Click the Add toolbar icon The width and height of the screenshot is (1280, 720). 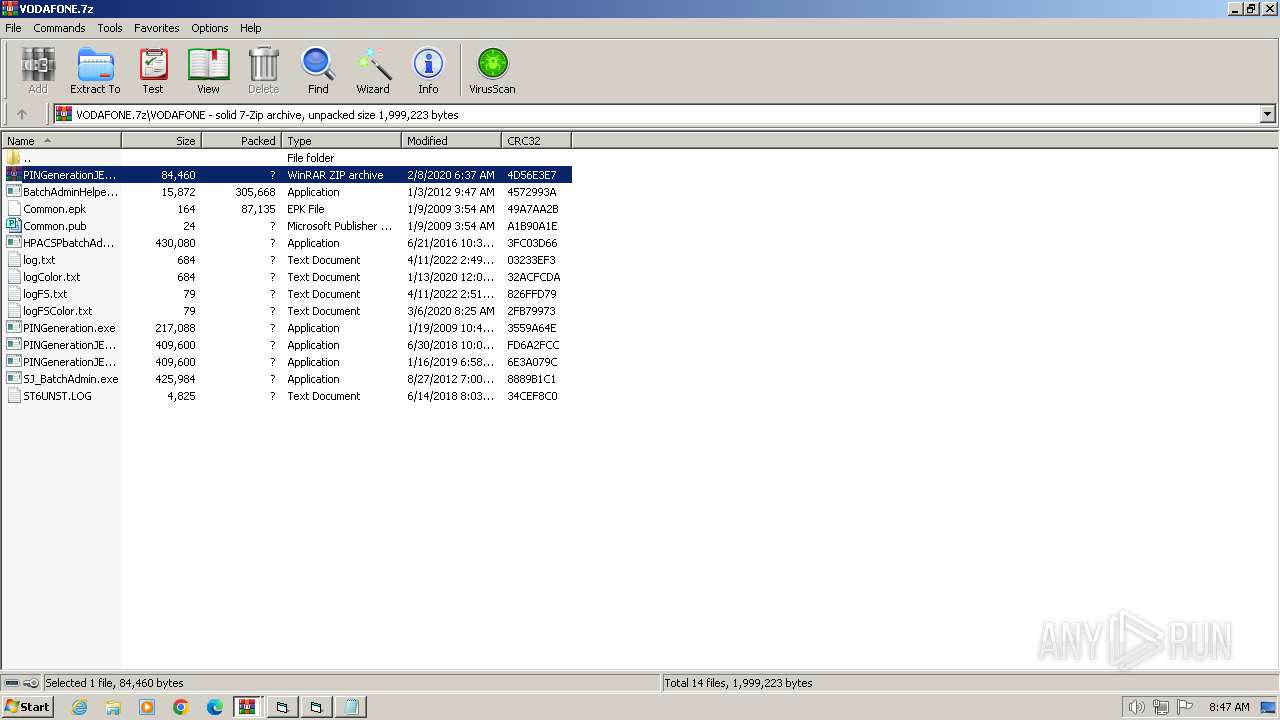(x=38, y=71)
